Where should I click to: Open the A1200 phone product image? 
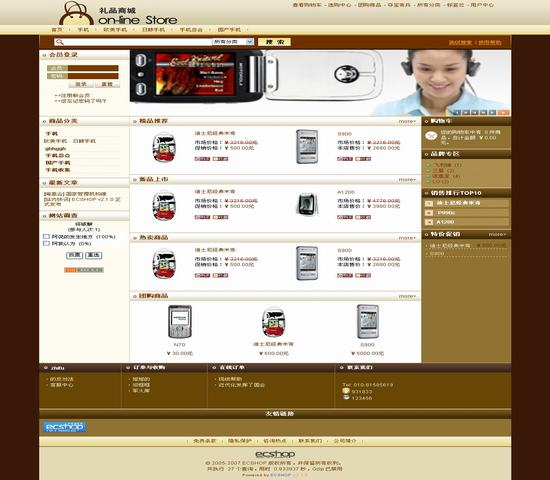coord(307,204)
